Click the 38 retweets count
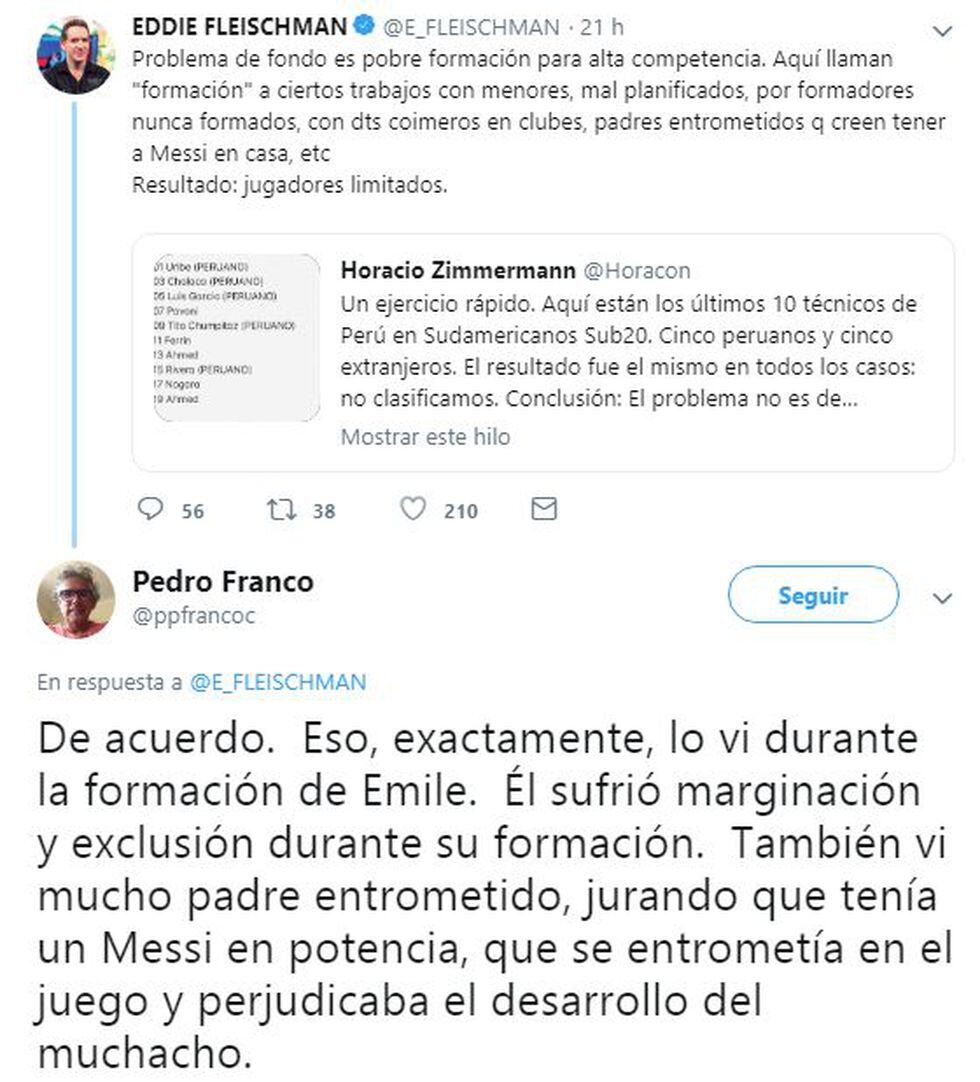Screen dimensions: 980x1082 click(323, 511)
